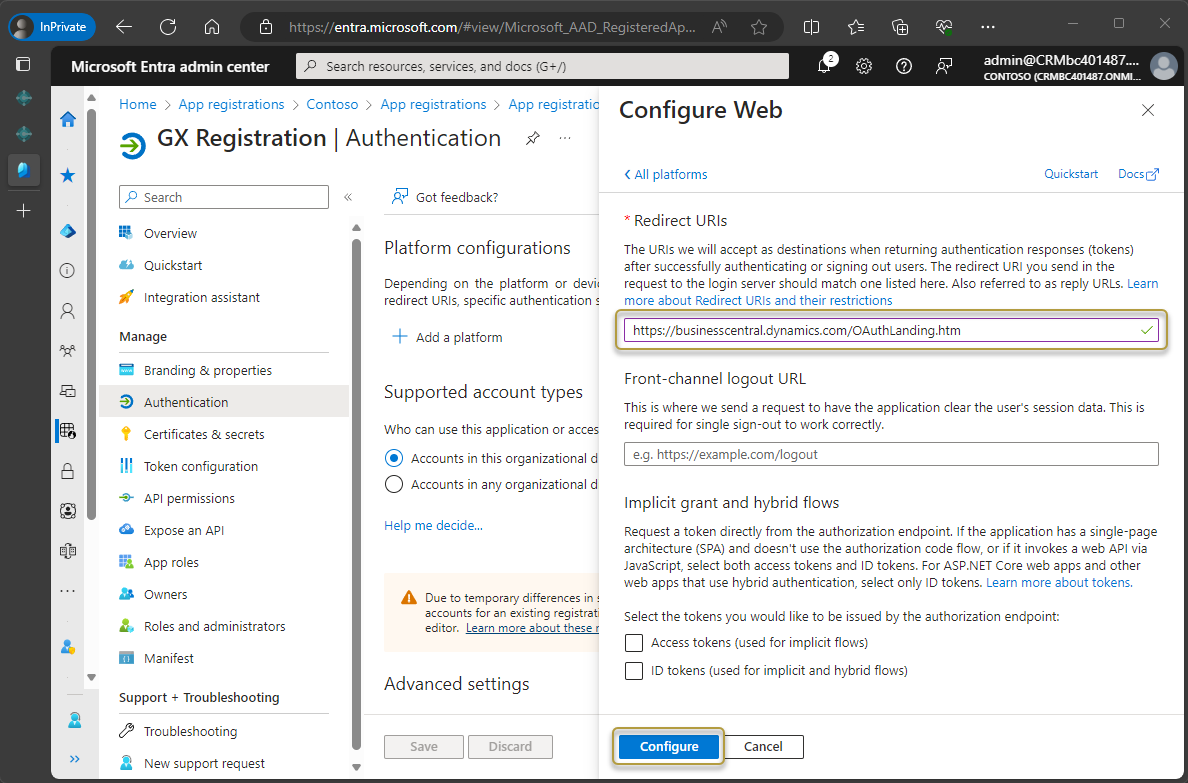Screen dimensions: 1188x783
Task: Open API permissions menu item
Action: point(189,499)
